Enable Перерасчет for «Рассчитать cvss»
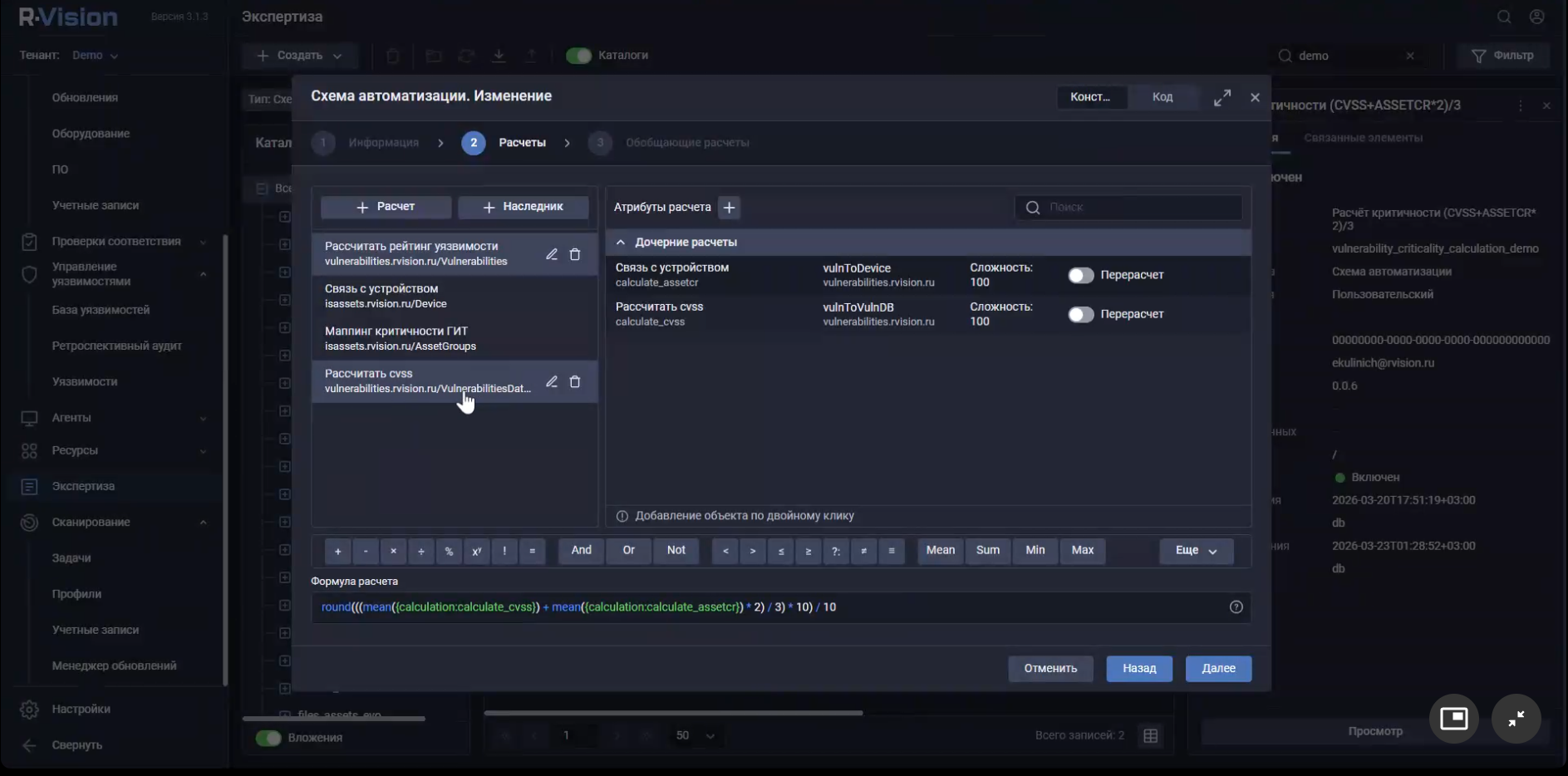Viewport: 1568px width, 776px height. click(x=1081, y=314)
